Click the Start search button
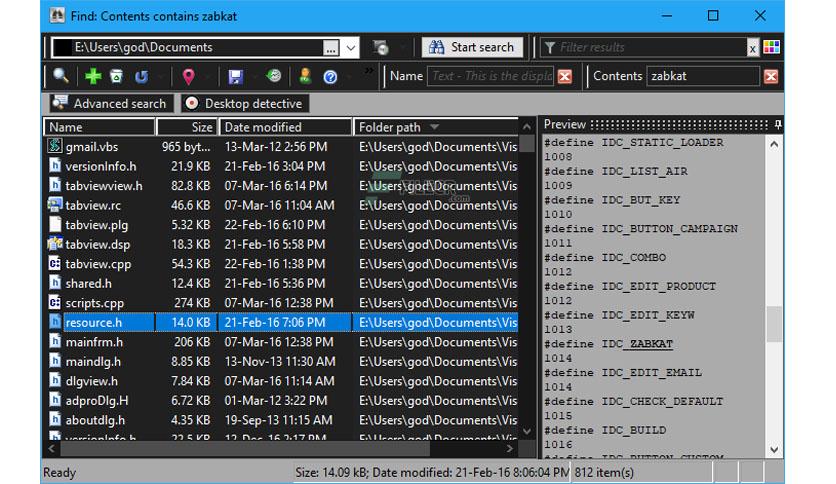 coord(472,47)
